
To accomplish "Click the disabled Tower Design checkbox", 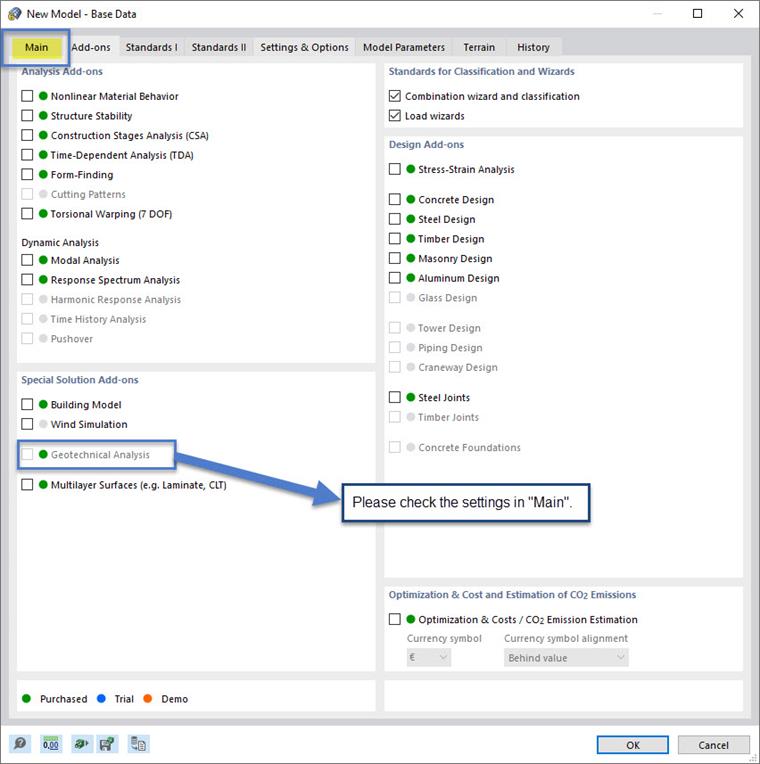I will (395, 327).
